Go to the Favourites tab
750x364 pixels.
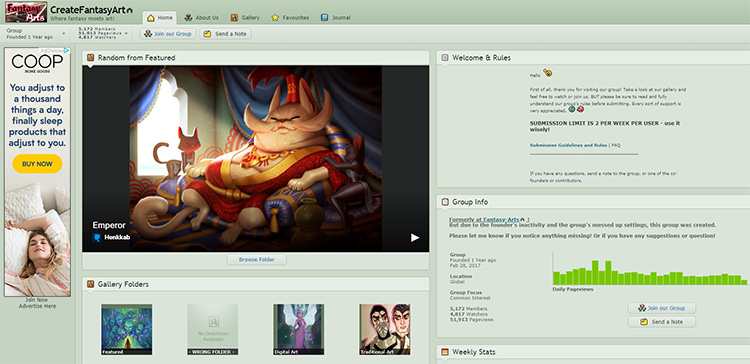click(x=290, y=18)
